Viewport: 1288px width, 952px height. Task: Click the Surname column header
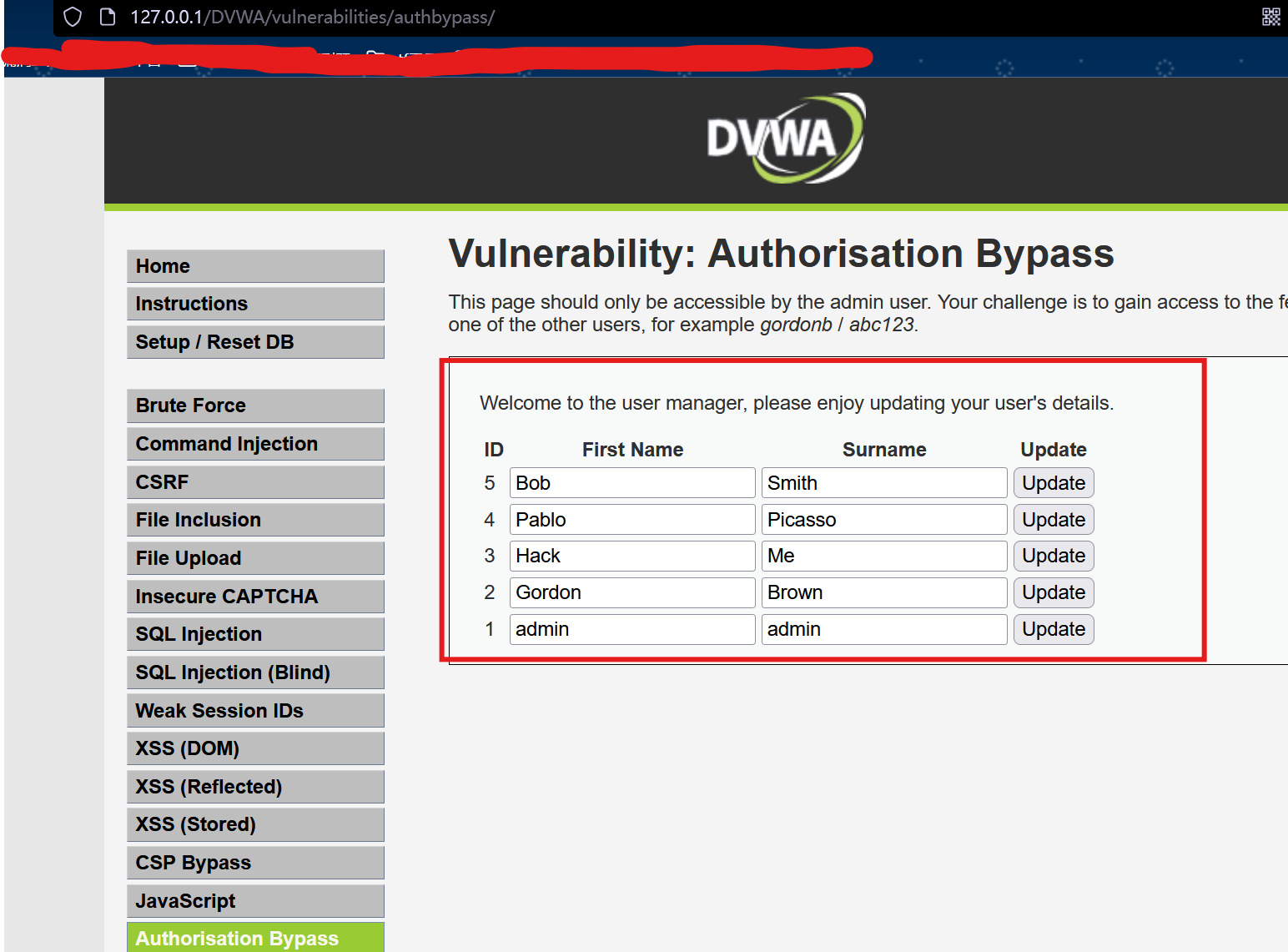[x=884, y=450]
